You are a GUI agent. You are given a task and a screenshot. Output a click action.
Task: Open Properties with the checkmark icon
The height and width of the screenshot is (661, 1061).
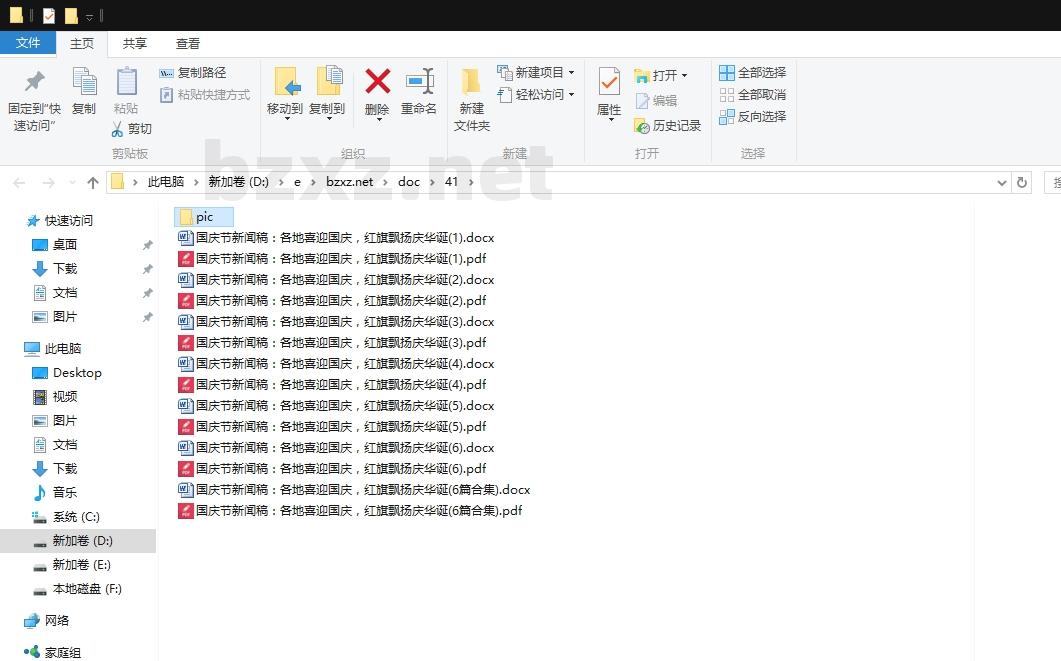608,82
